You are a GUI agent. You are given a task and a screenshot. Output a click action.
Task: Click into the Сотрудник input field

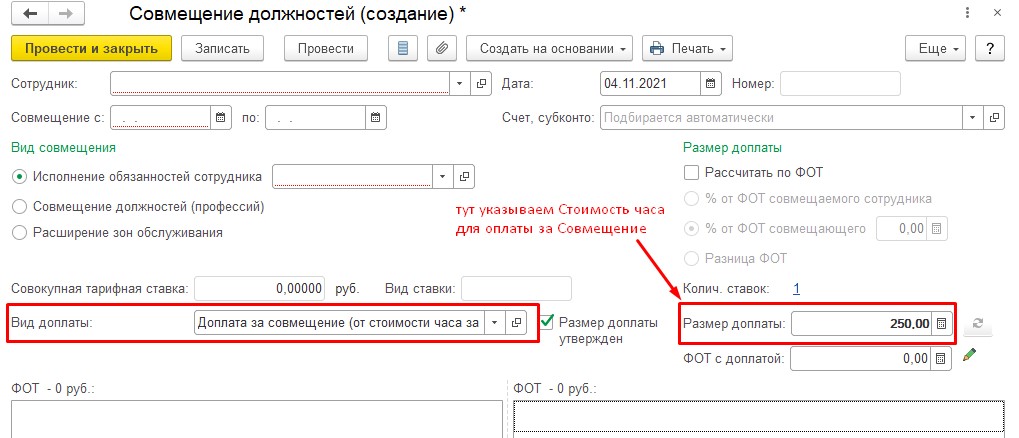click(280, 84)
